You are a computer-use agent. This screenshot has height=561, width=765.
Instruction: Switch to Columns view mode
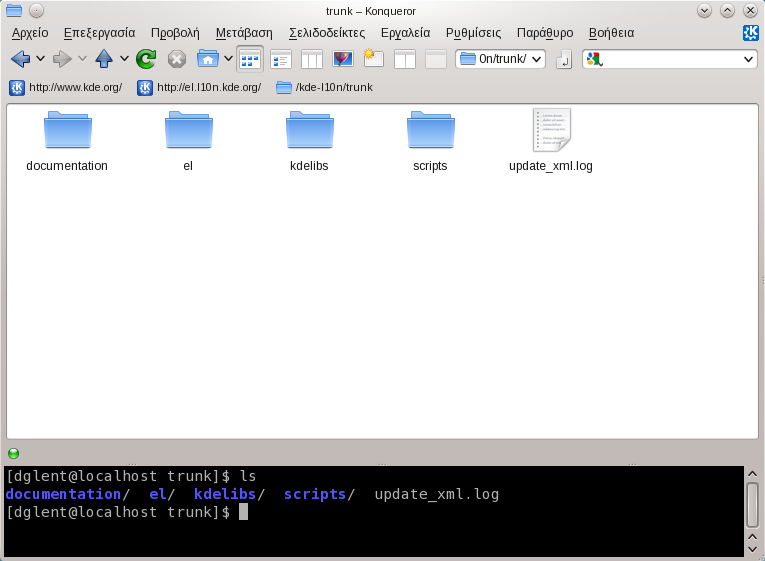[312, 59]
